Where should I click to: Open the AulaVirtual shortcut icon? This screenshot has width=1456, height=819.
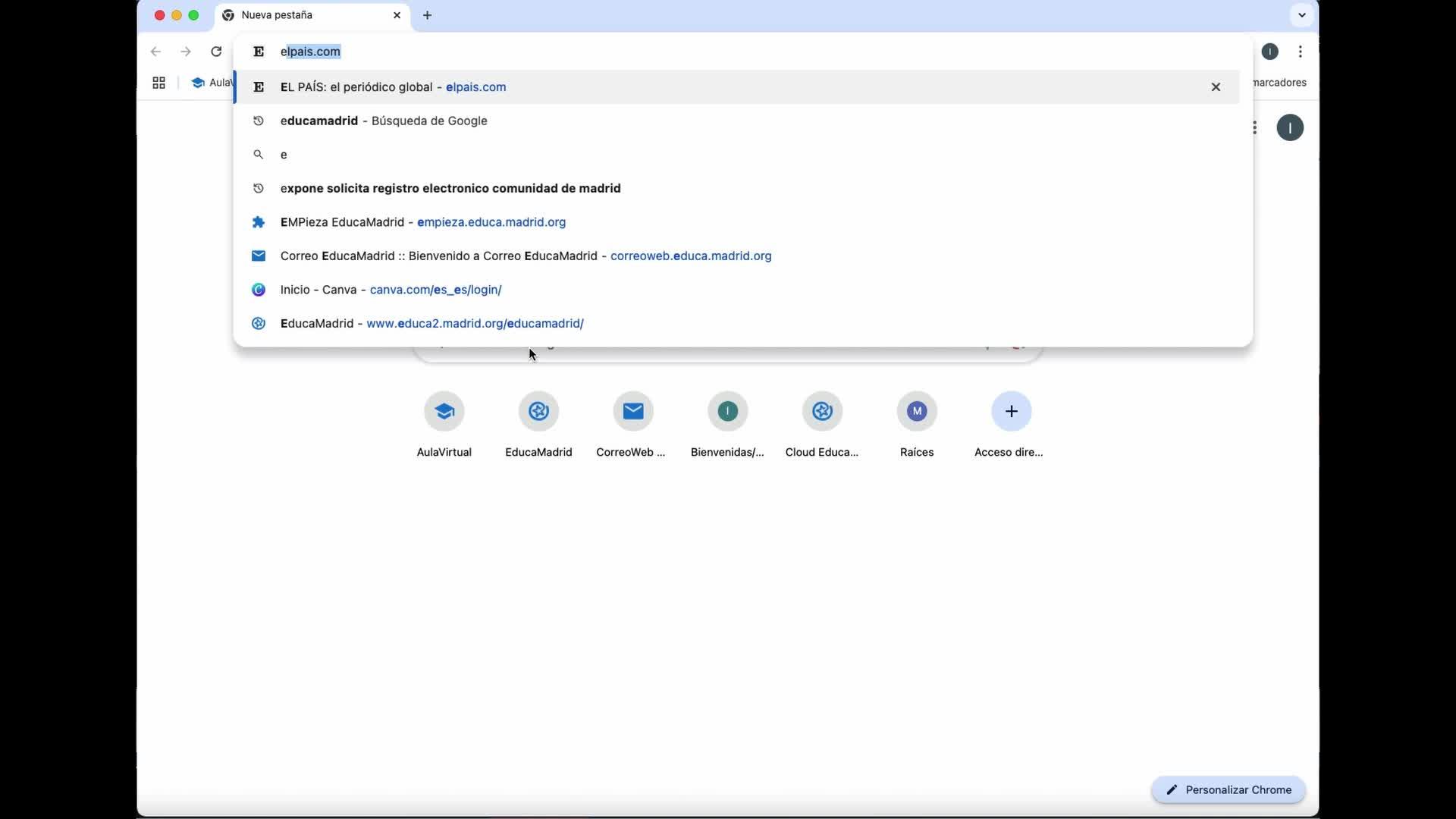[444, 411]
